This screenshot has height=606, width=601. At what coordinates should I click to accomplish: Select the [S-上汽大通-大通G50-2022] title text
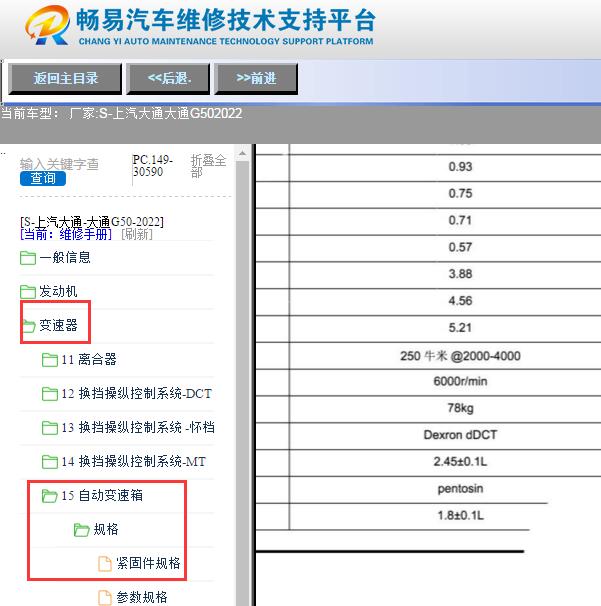(x=92, y=222)
